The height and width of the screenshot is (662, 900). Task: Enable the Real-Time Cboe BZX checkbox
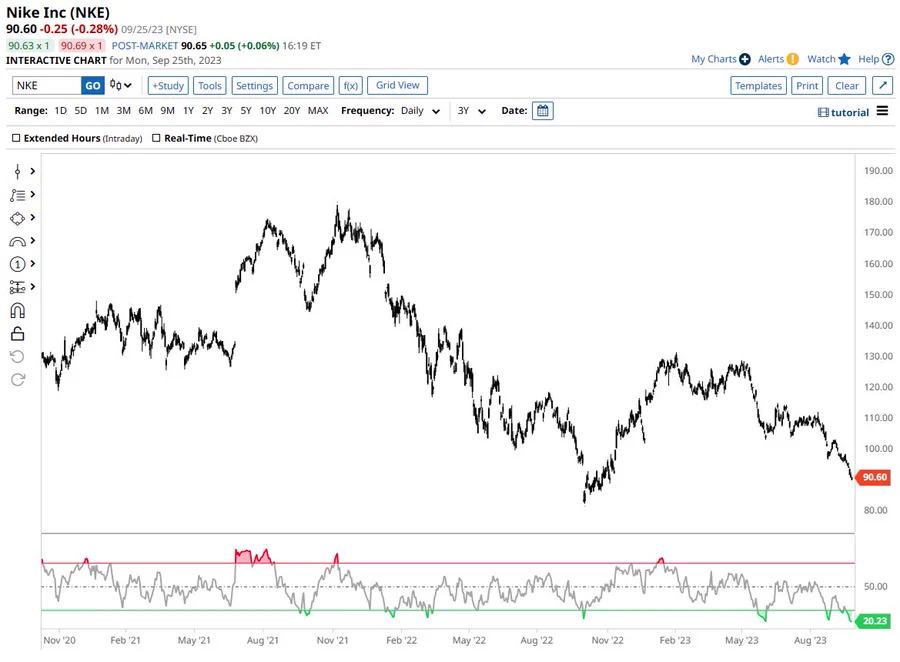tap(156, 138)
